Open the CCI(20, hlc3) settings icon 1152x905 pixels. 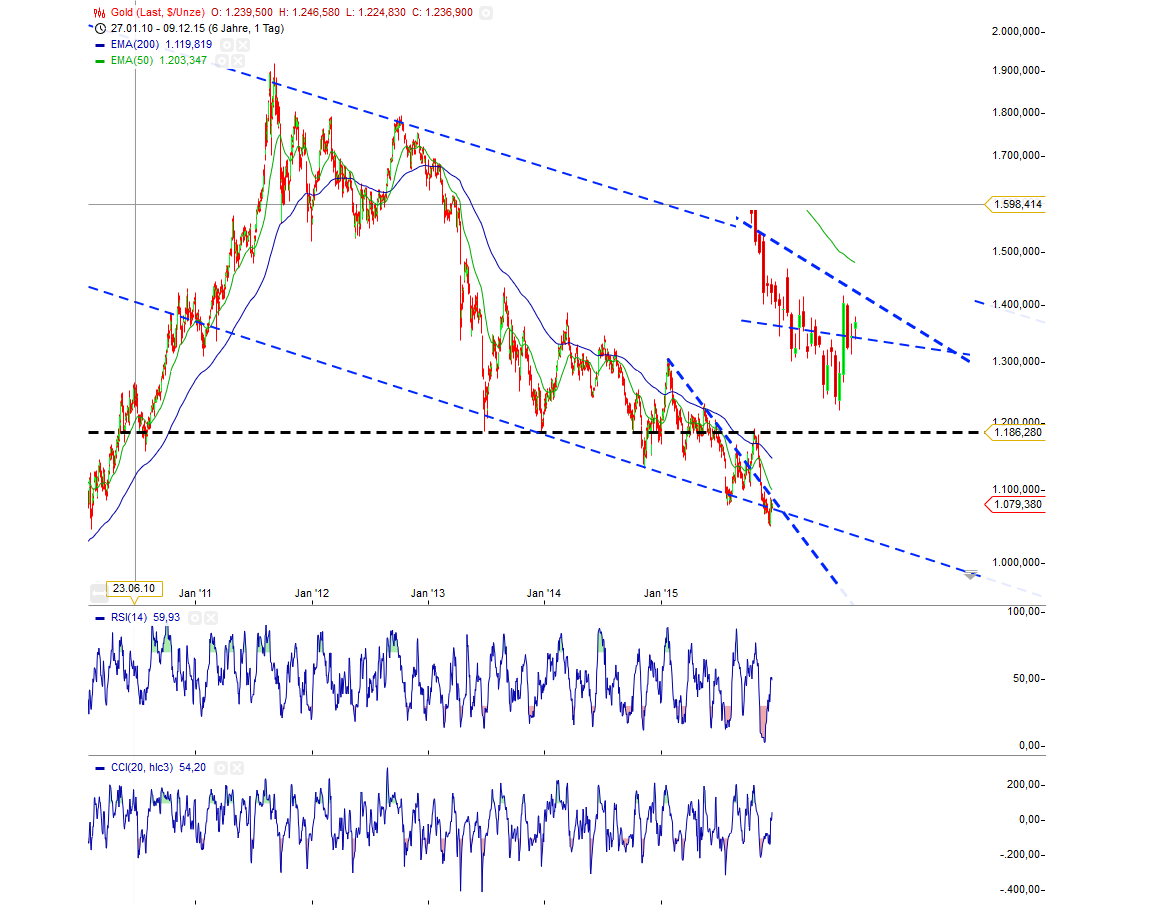tap(221, 768)
